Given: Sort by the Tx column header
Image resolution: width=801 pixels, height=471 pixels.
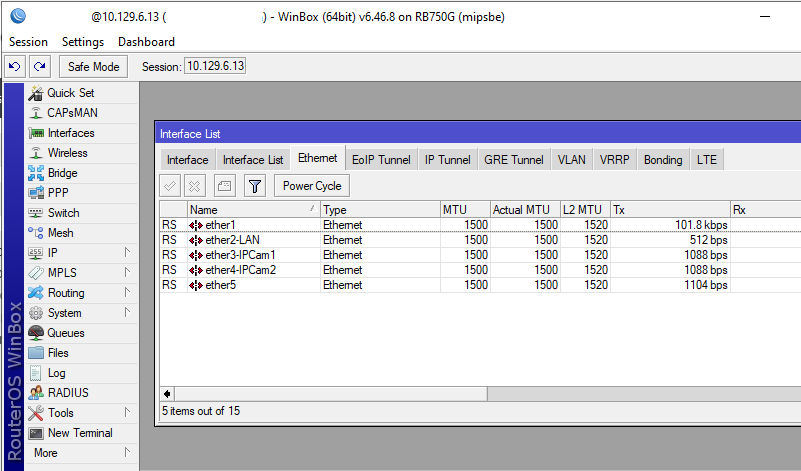Looking at the screenshot, I should [x=670, y=210].
